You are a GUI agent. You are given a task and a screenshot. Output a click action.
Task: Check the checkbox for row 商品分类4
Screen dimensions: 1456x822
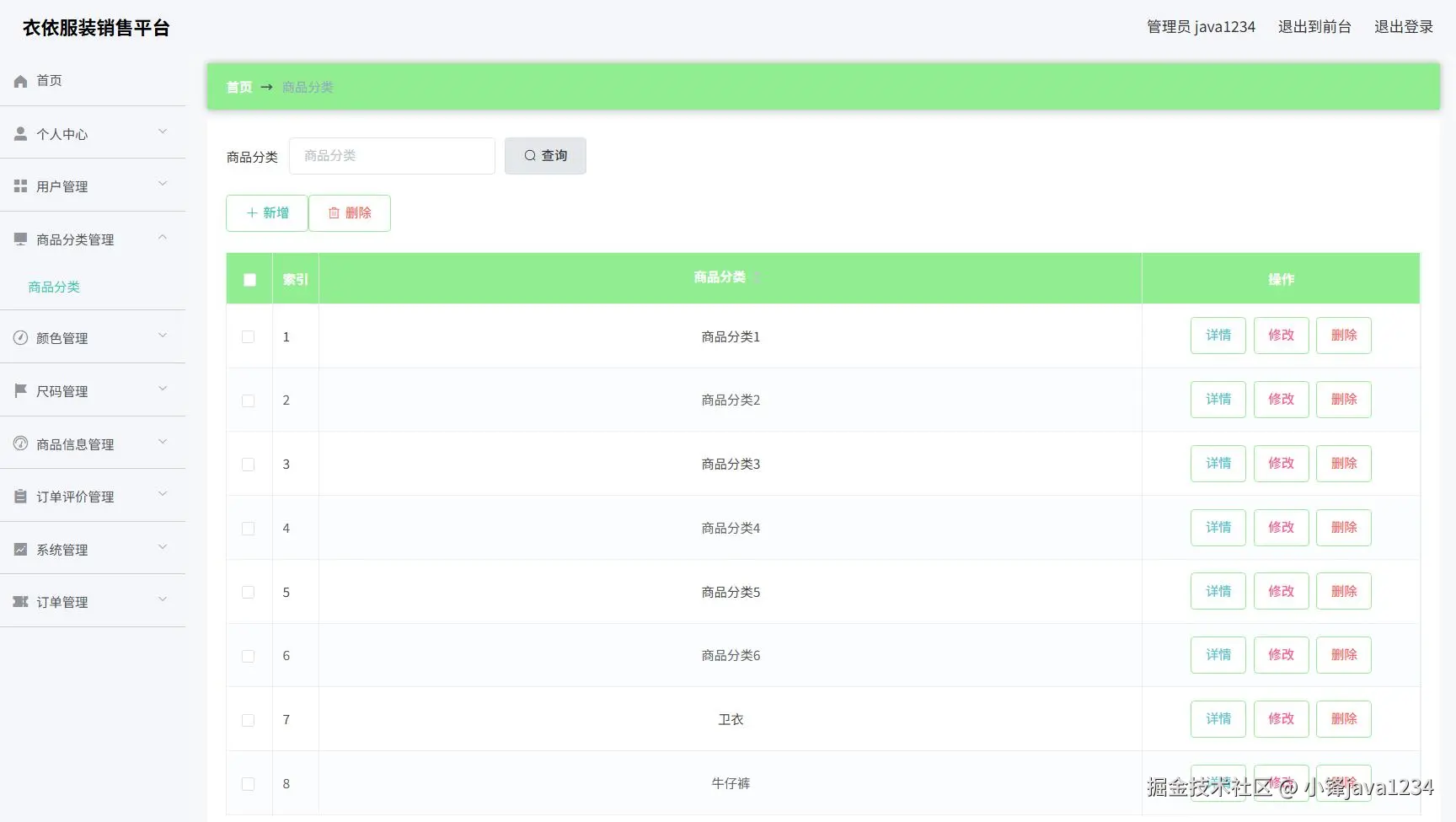point(249,529)
